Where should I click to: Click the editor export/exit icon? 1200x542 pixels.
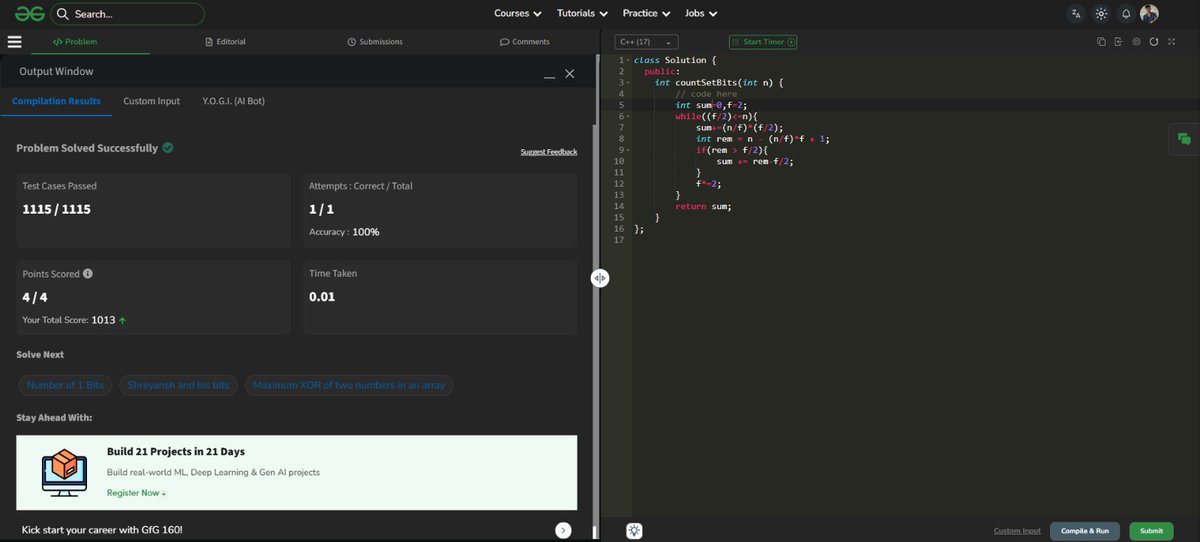pos(1119,42)
